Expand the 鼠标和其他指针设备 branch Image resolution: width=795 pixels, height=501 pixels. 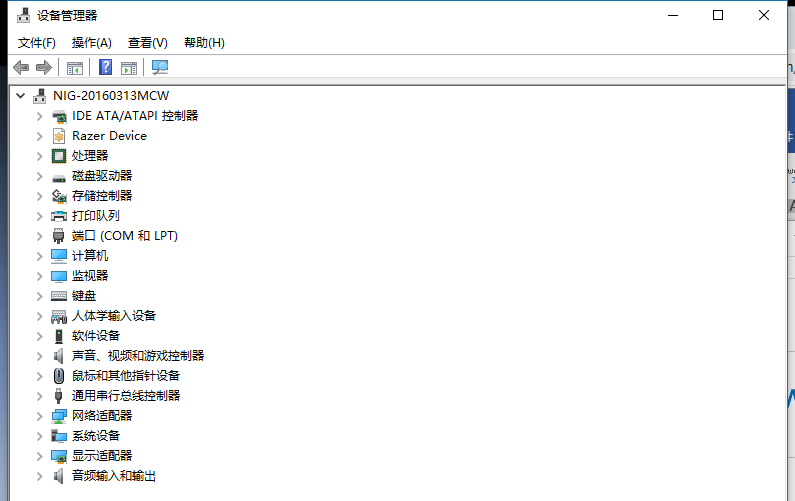[40, 376]
